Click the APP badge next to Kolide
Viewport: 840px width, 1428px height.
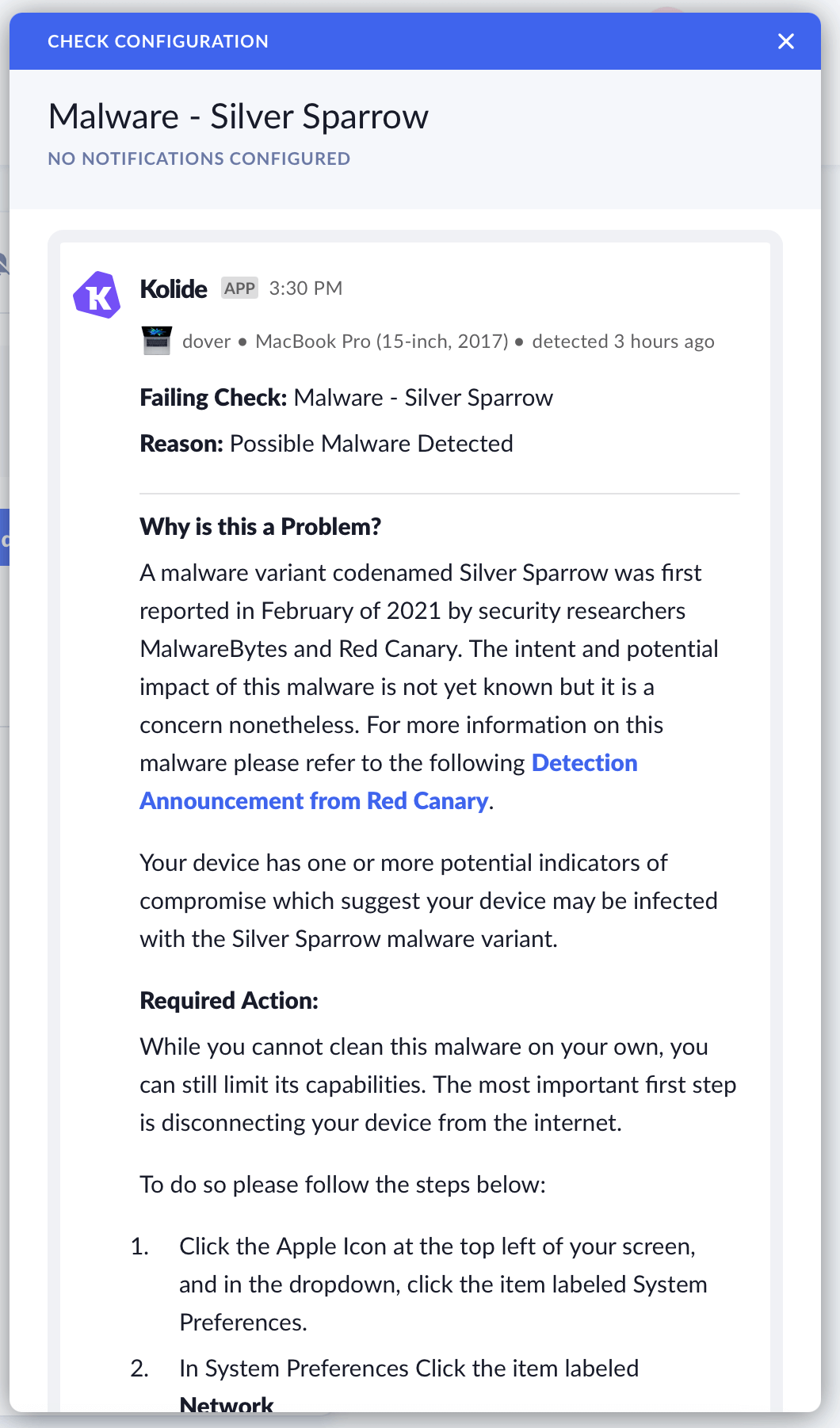(239, 288)
